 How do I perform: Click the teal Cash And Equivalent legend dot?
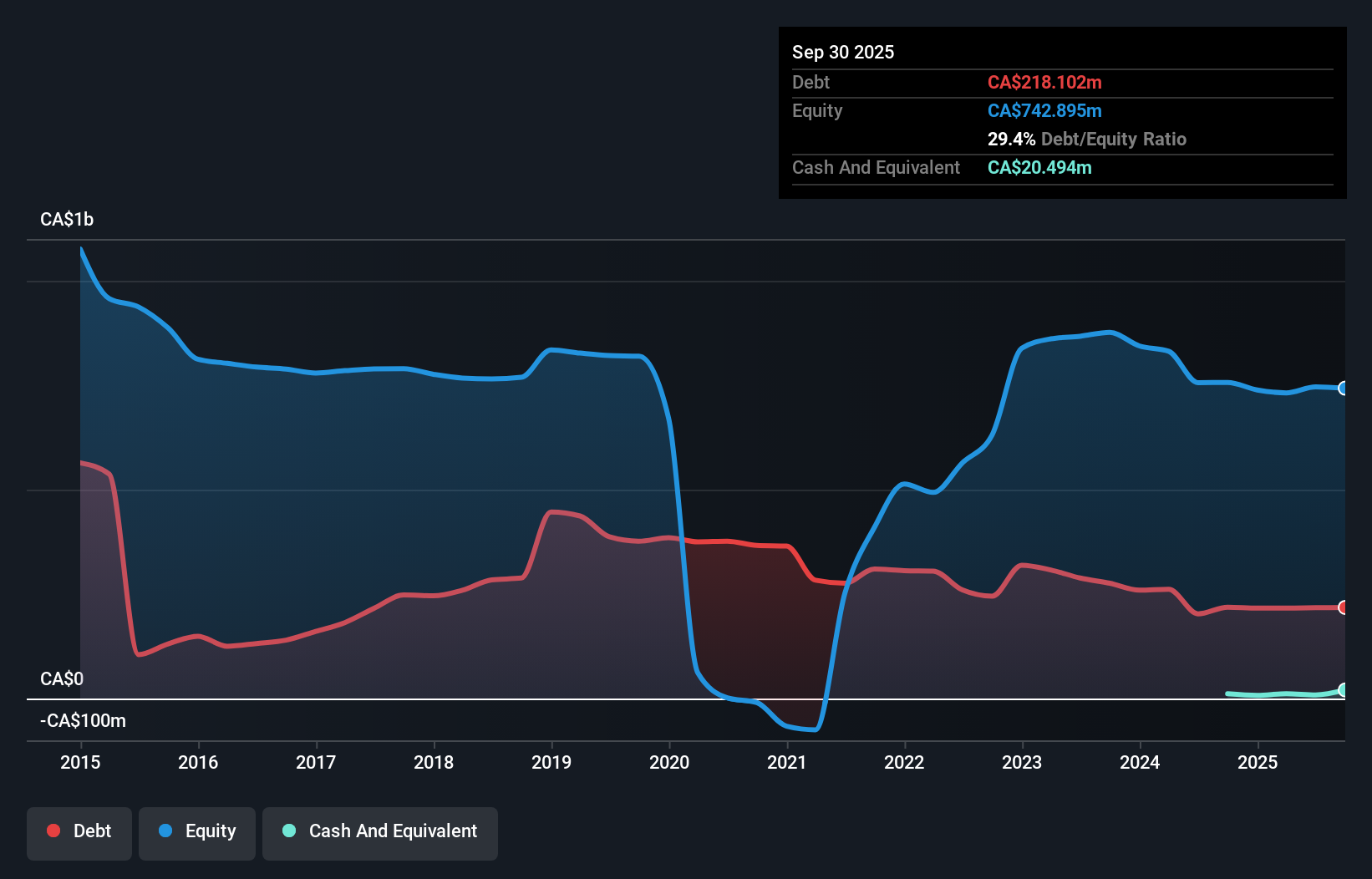pyautogui.click(x=288, y=831)
